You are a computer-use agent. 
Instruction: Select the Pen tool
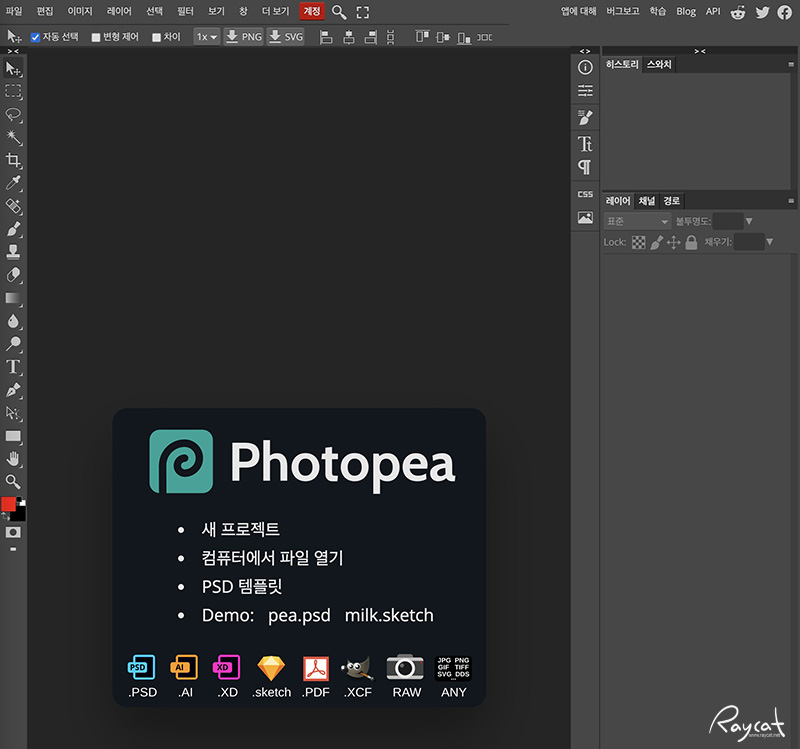(13, 390)
